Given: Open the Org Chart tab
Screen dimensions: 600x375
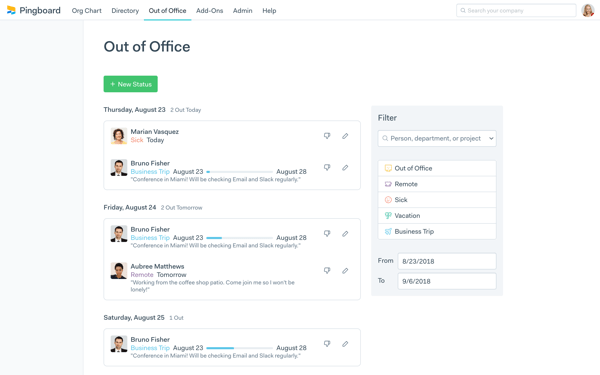Looking at the screenshot, I should point(86,11).
